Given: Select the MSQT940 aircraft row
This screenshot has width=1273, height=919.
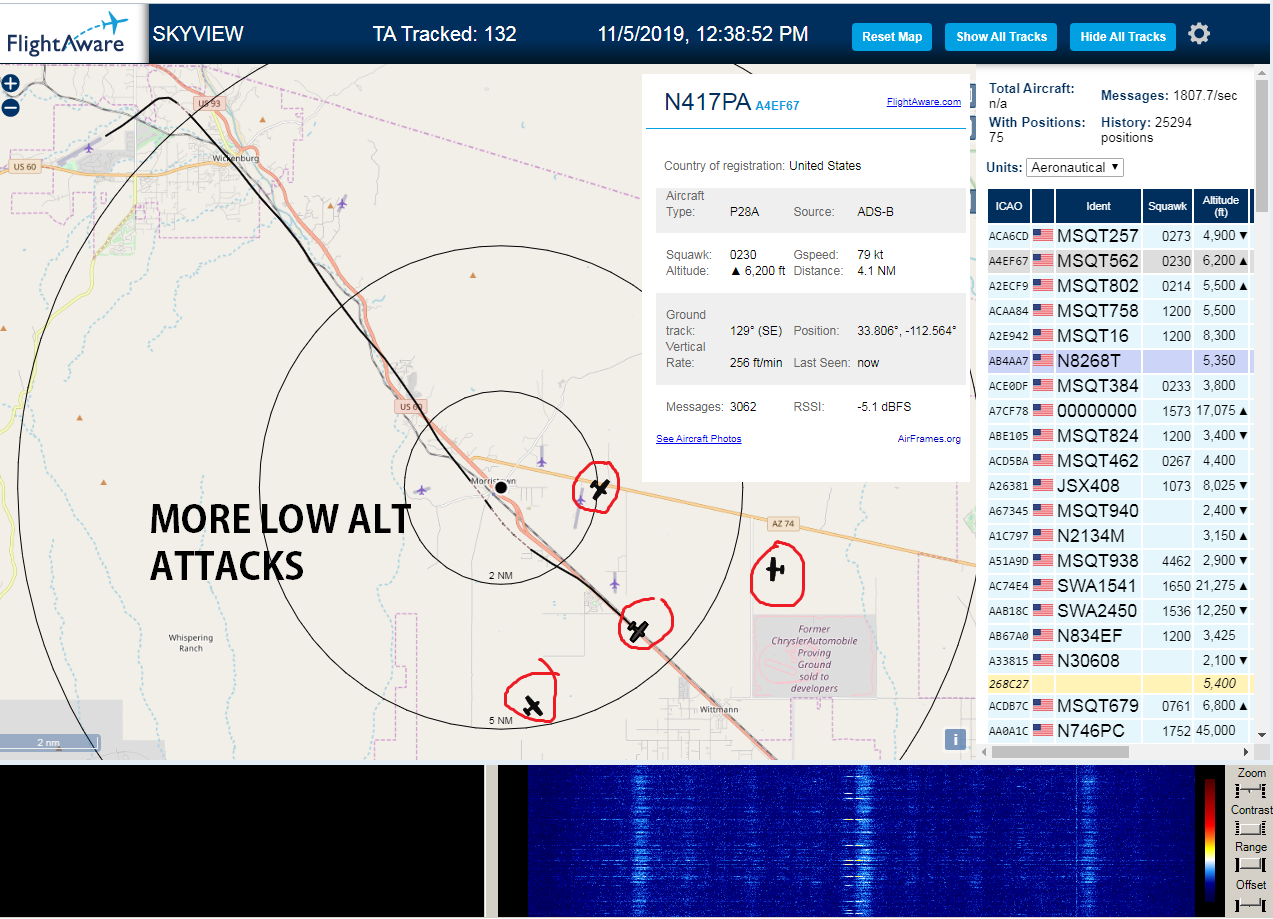Looking at the screenshot, I should [x=1119, y=511].
